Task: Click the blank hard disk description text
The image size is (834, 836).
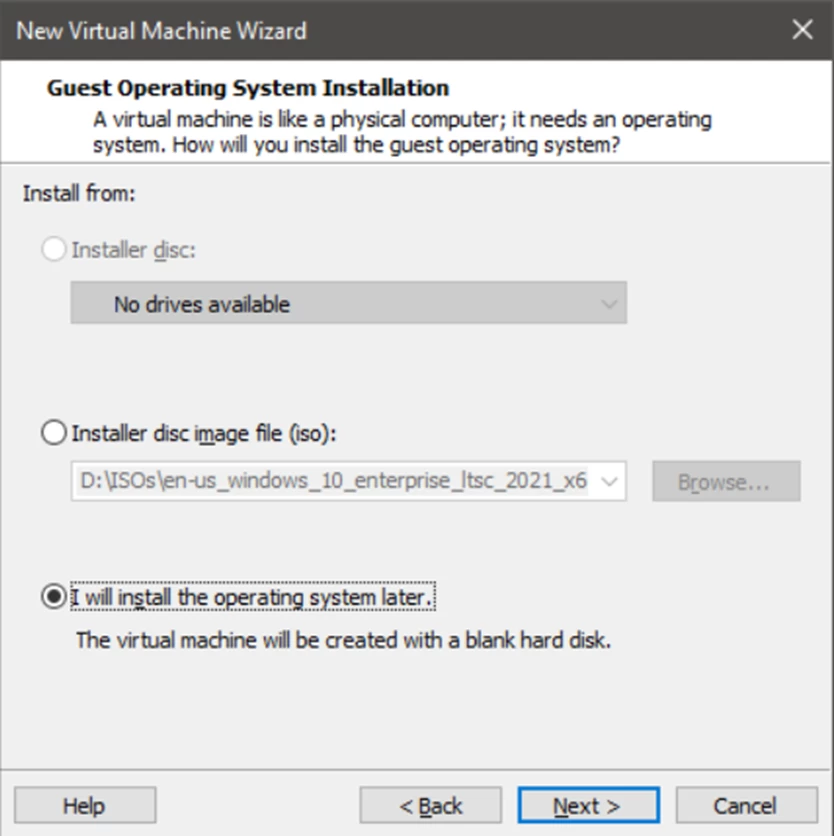Action: click(x=343, y=640)
